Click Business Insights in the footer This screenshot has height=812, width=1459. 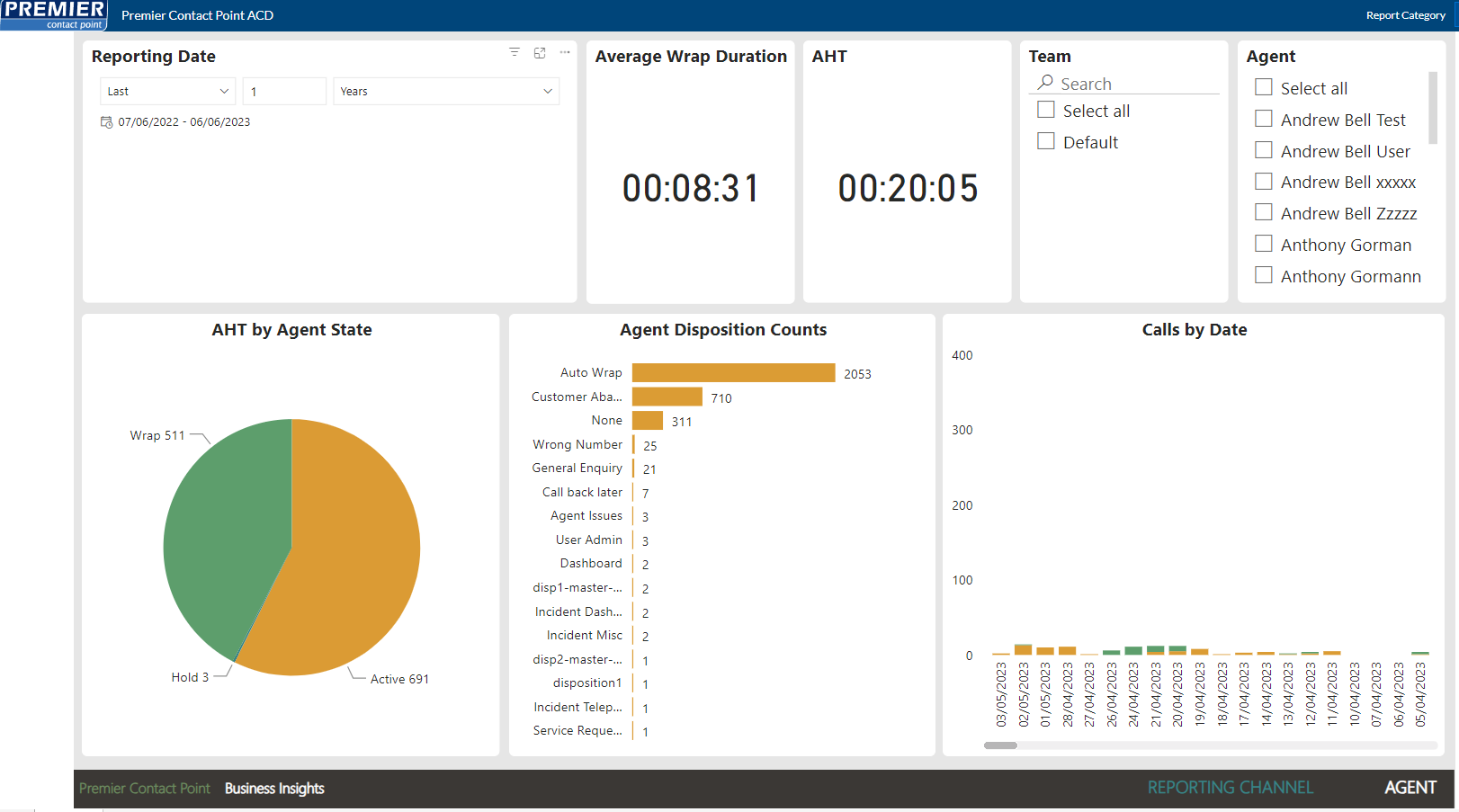pyautogui.click(x=274, y=789)
